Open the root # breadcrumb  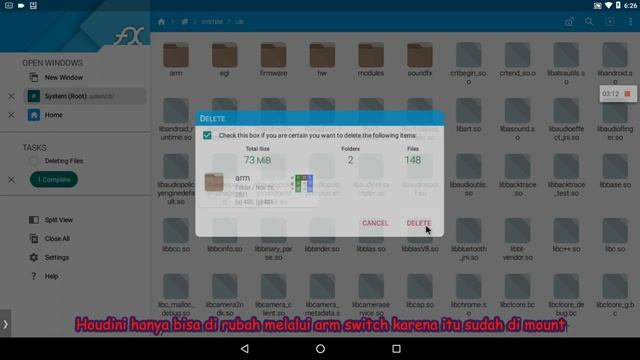[185, 22]
